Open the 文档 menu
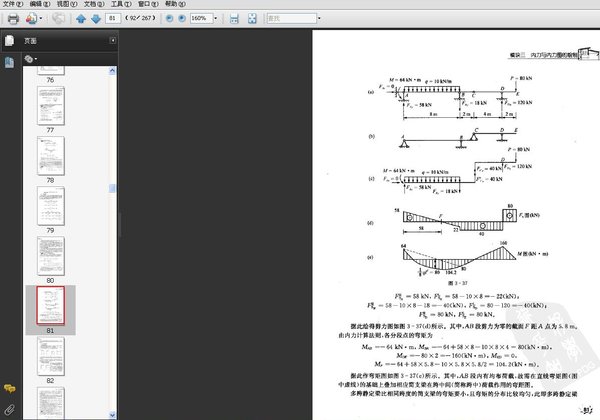Viewport: 600px width, 420px height. point(94,4)
